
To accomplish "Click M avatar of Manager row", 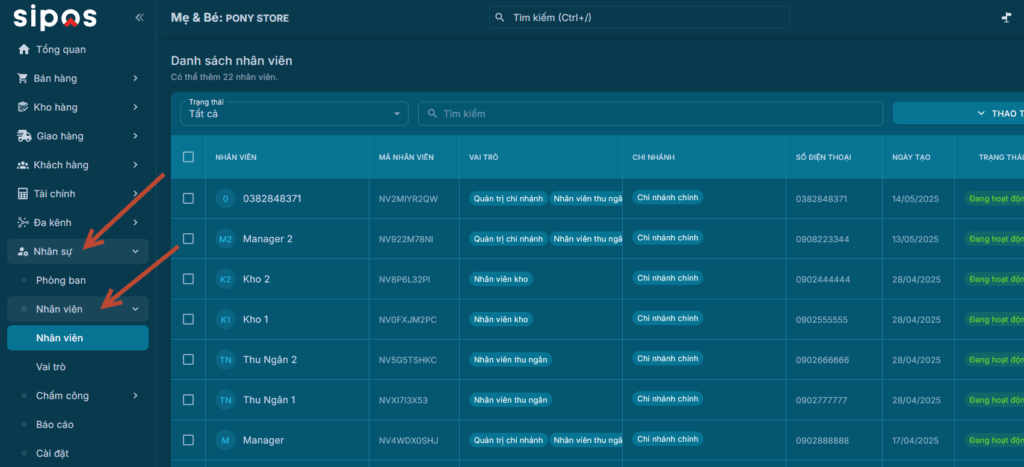I will pyautogui.click(x=225, y=440).
